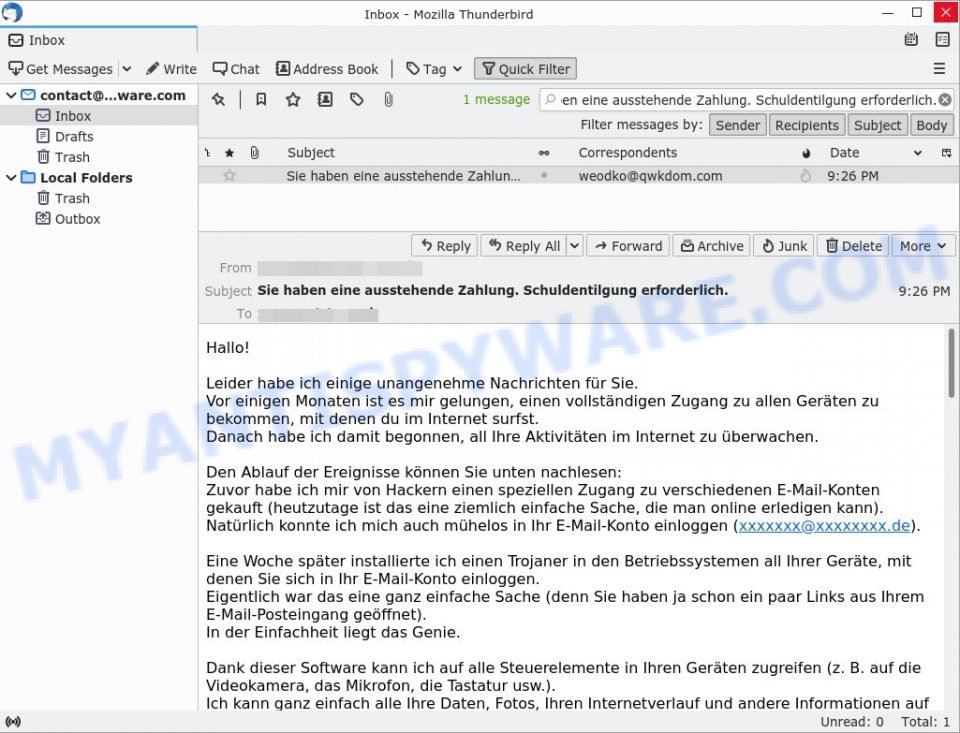960x733 pixels.
Task: Open the Chat toolbar button
Action: coord(236,69)
